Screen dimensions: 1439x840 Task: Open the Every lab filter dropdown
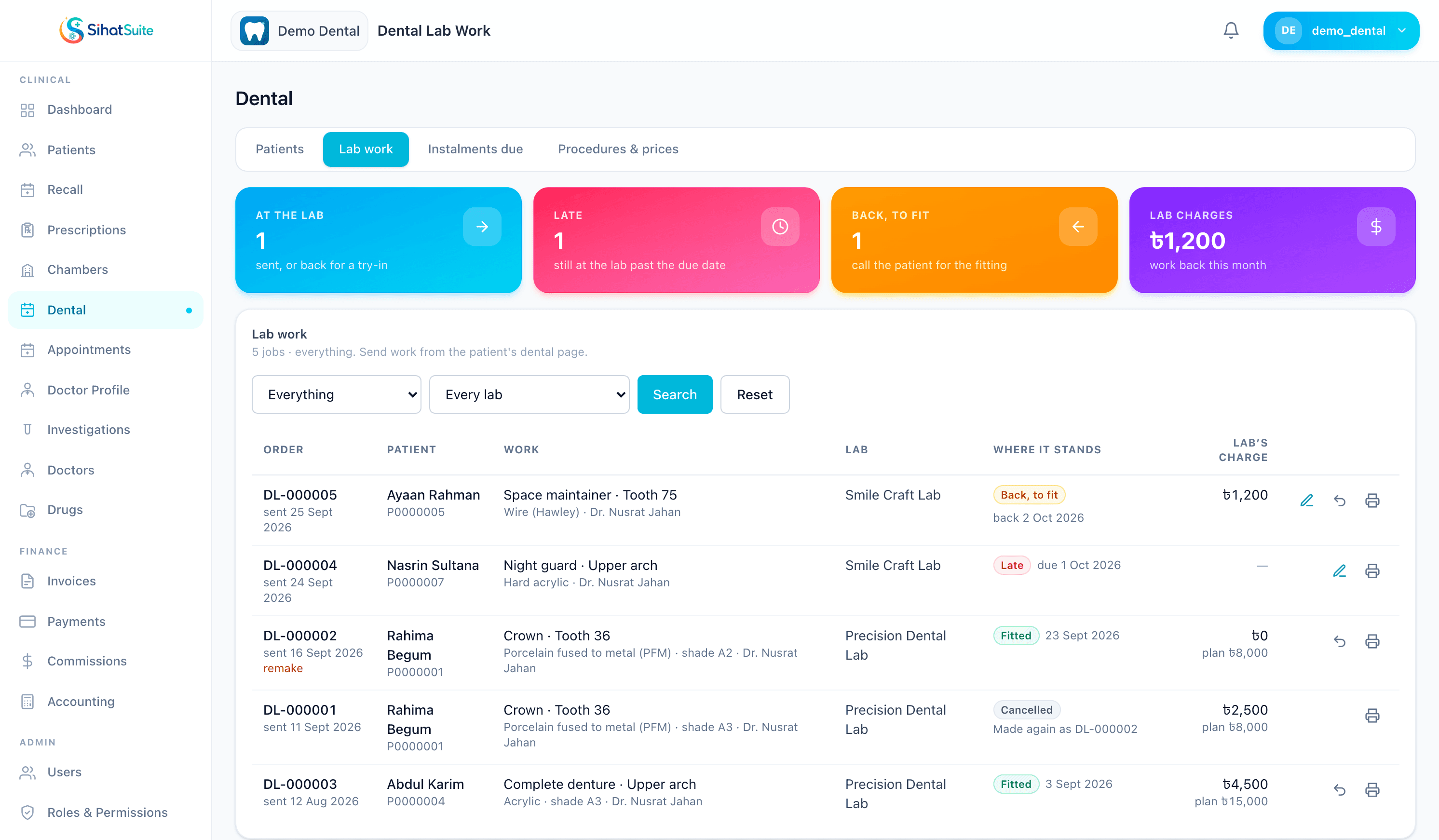529,394
